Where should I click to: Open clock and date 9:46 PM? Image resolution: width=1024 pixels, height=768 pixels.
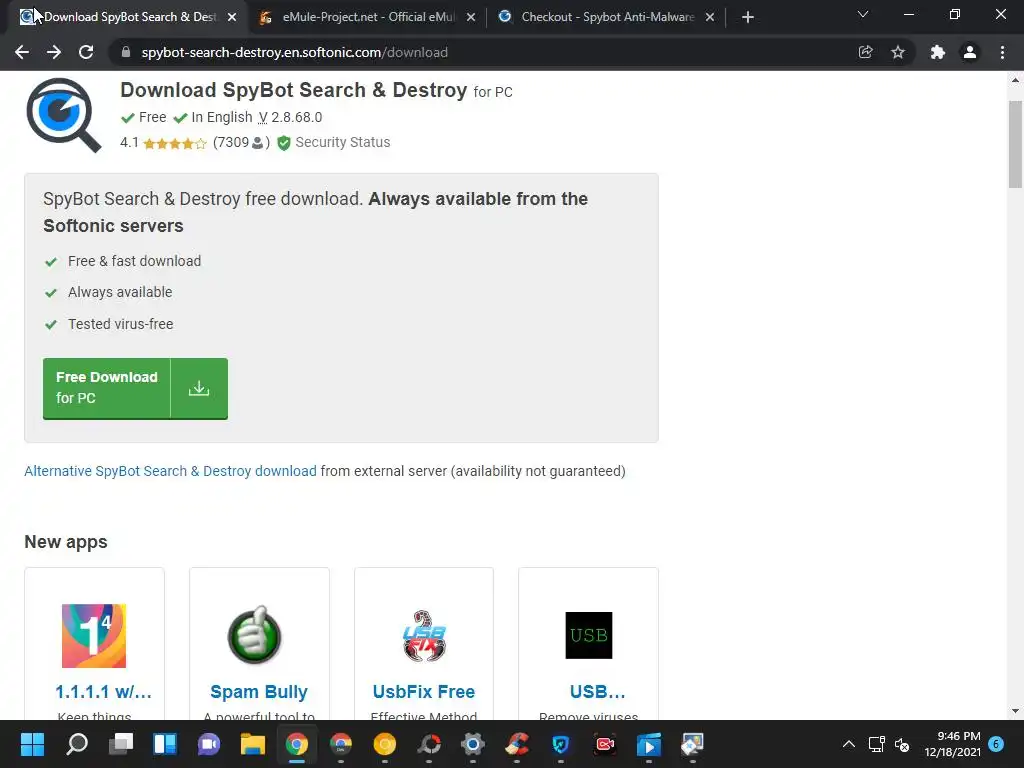(952, 744)
